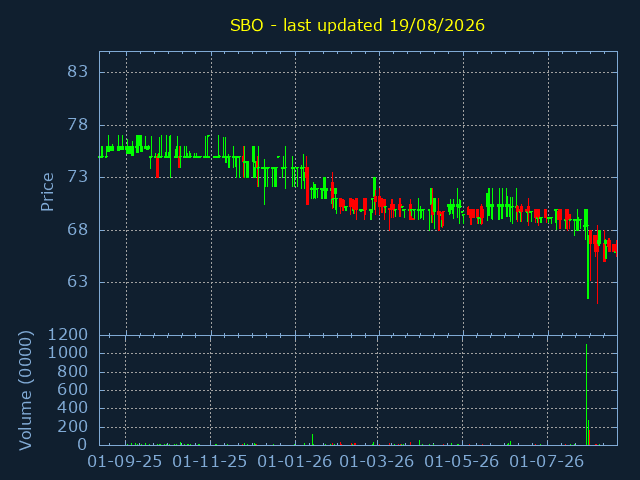Click the 01-03-26 date label
Viewport: 640px width, 480px height.
coord(377,462)
